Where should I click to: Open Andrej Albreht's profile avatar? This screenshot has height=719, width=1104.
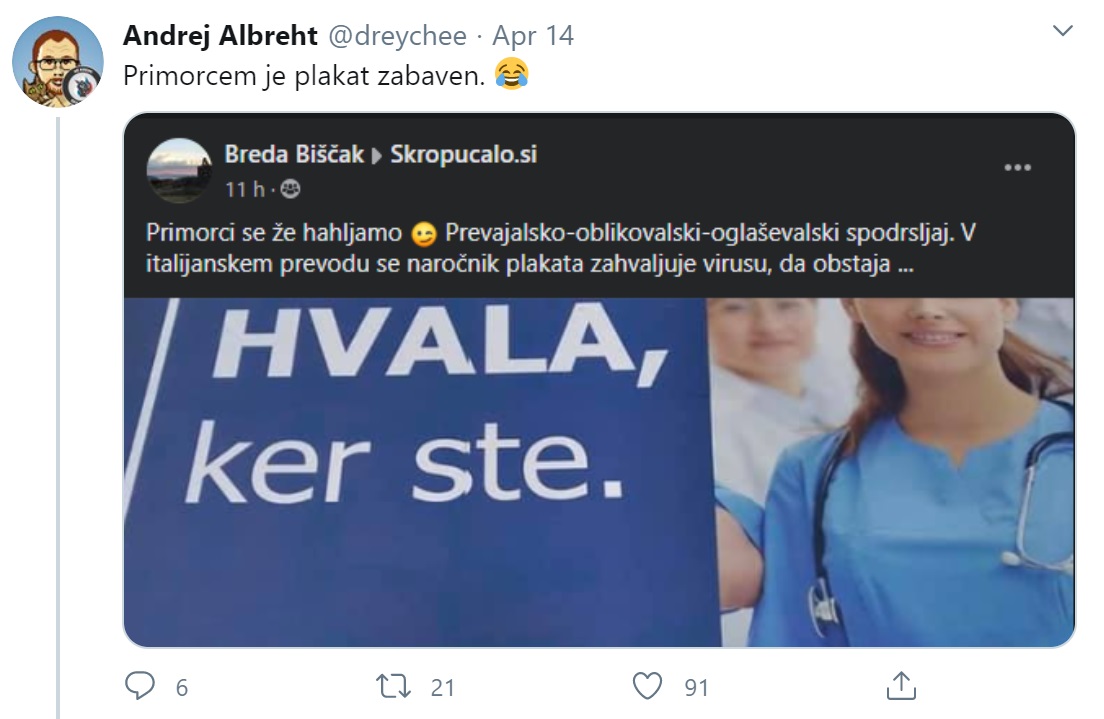tap(58, 62)
